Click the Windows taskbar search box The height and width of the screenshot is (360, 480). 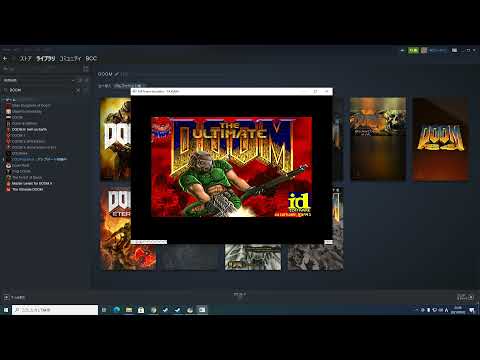pos(55,310)
